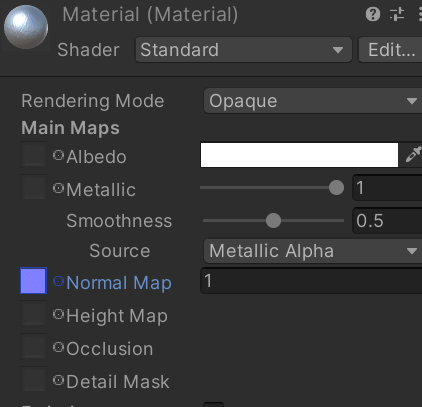Open the Shader dropdown set to Standard
The width and height of the screenshot is (422, 407).
coord(243,50)
